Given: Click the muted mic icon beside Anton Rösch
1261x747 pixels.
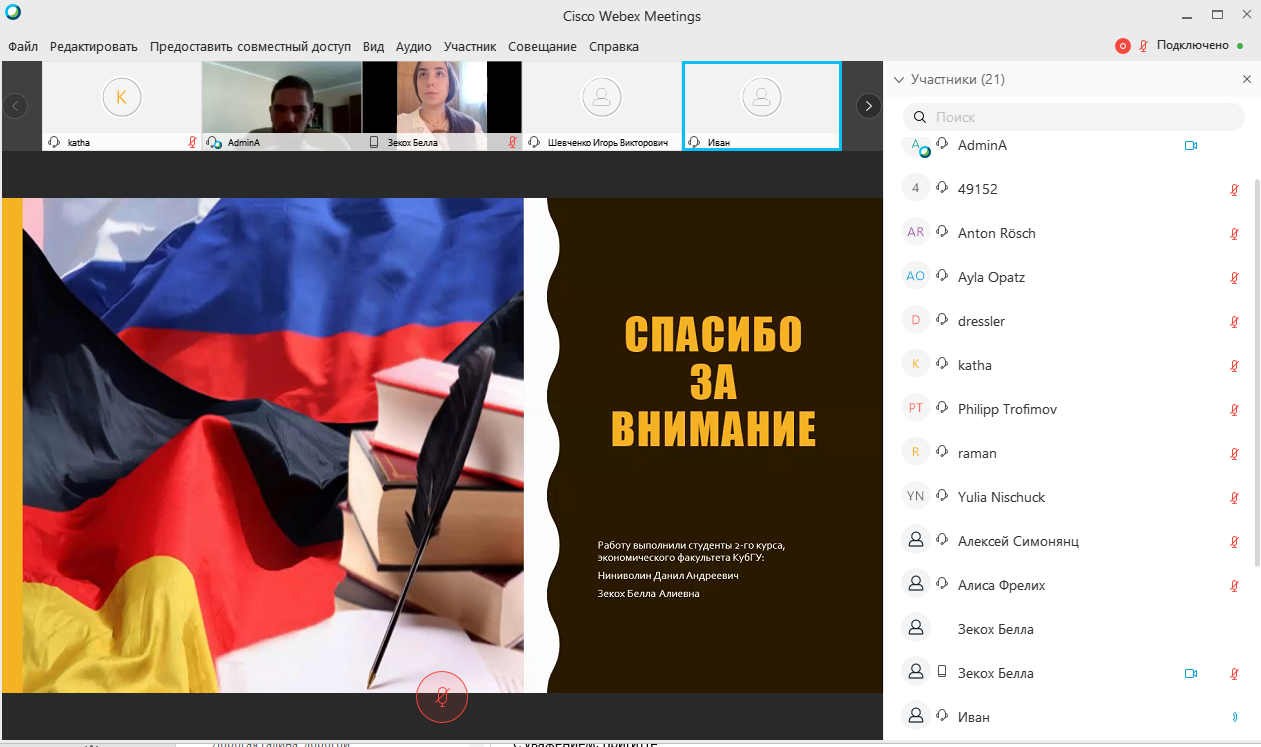Looking at the screenshot, I should coord(1234,234).
